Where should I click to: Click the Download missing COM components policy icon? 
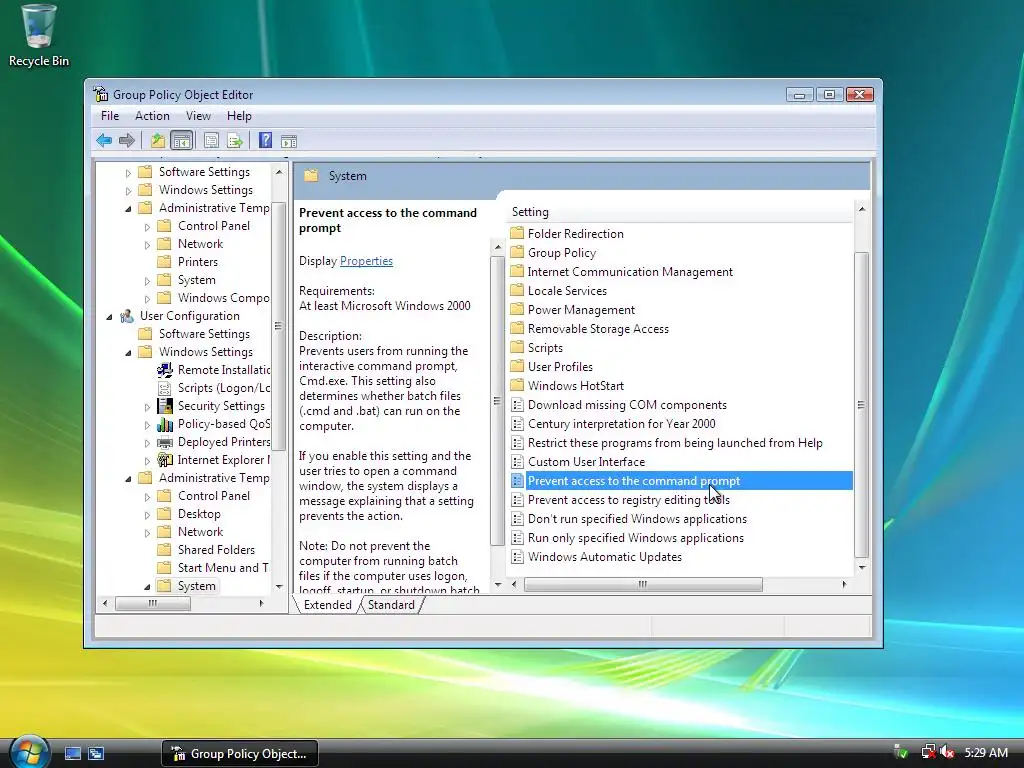(x=517, y=405)
